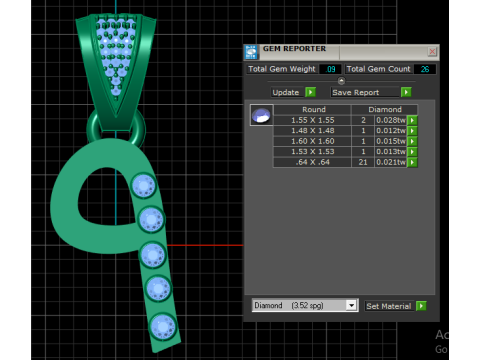480x360 pixels.
Task: Select the topmost round gem on the pendant stem
Action: click(144, 186)
